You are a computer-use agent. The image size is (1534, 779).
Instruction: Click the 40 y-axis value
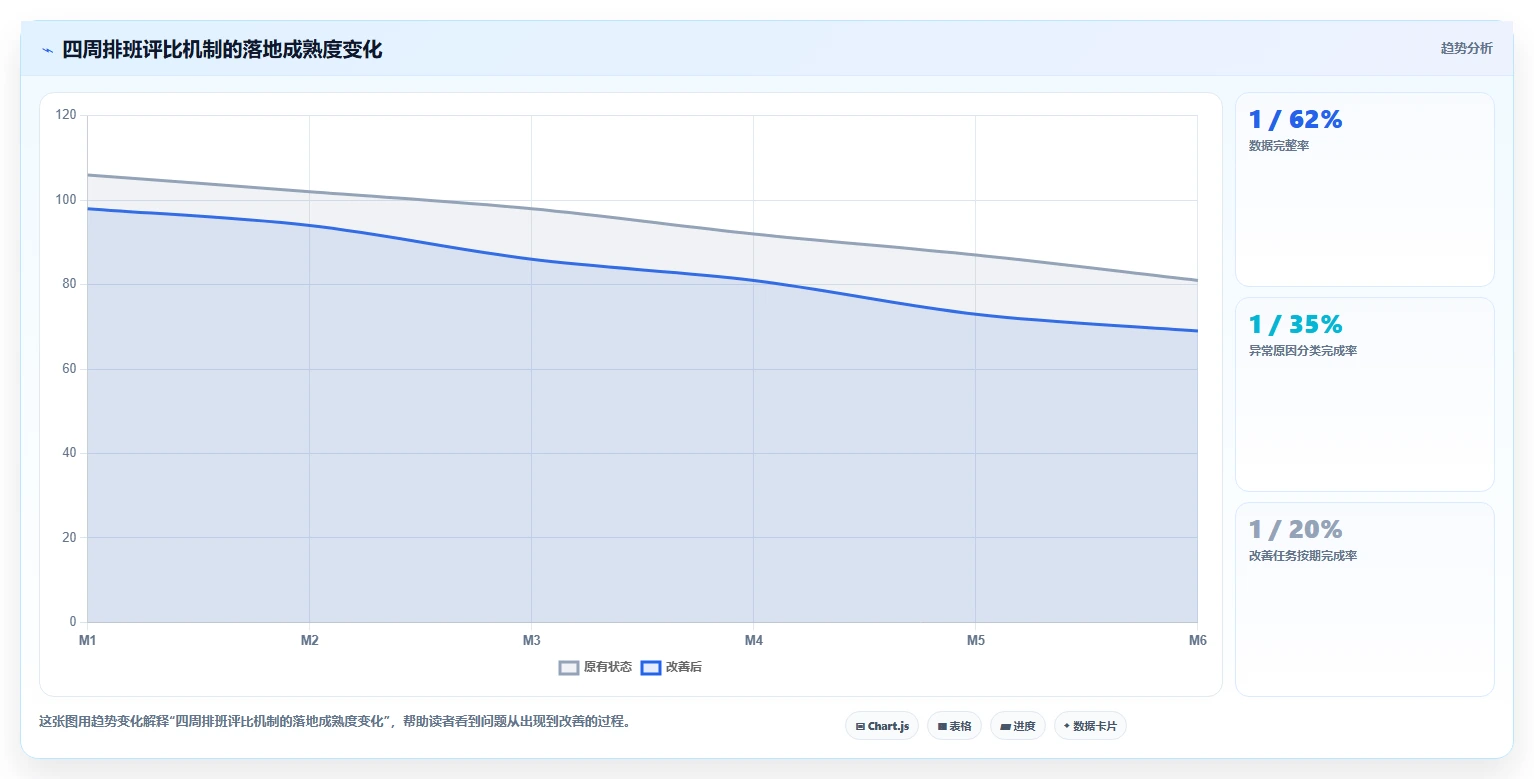(x=69, y=453)
